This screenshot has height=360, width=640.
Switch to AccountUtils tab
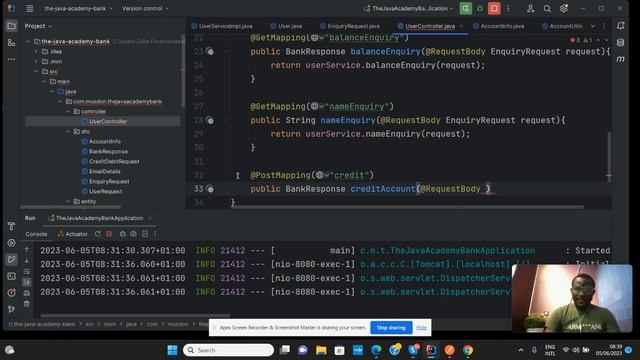click(x=562, y=26)
